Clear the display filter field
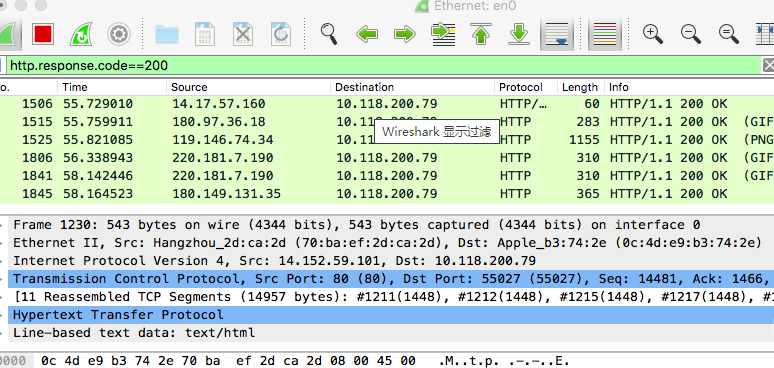The image size is (774, 368). 769,65
